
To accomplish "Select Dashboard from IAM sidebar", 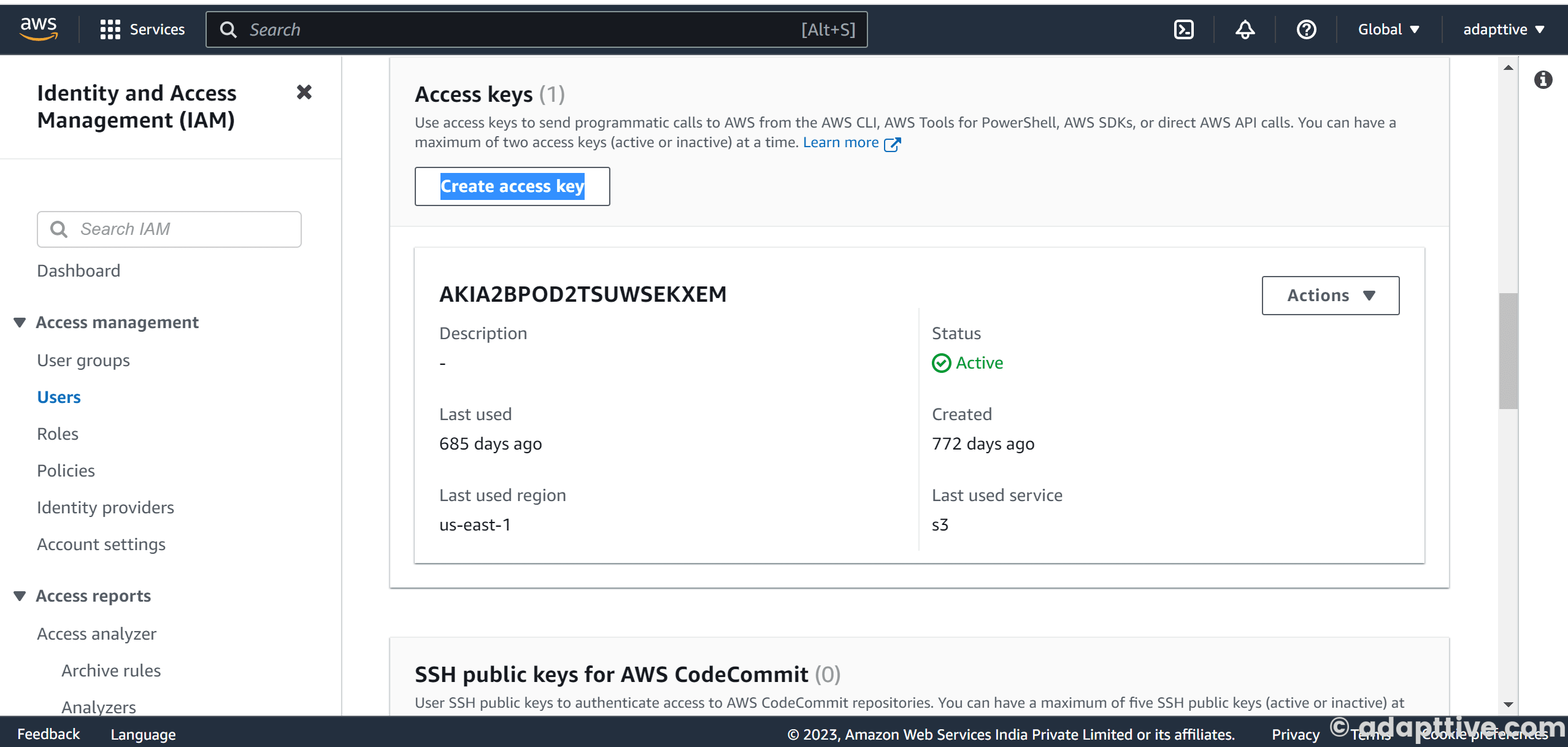I will (x=79, y=270).
